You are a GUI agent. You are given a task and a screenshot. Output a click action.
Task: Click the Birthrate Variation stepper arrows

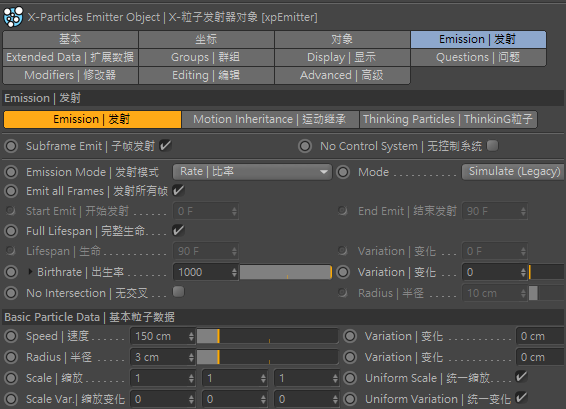tap(523, 272)
